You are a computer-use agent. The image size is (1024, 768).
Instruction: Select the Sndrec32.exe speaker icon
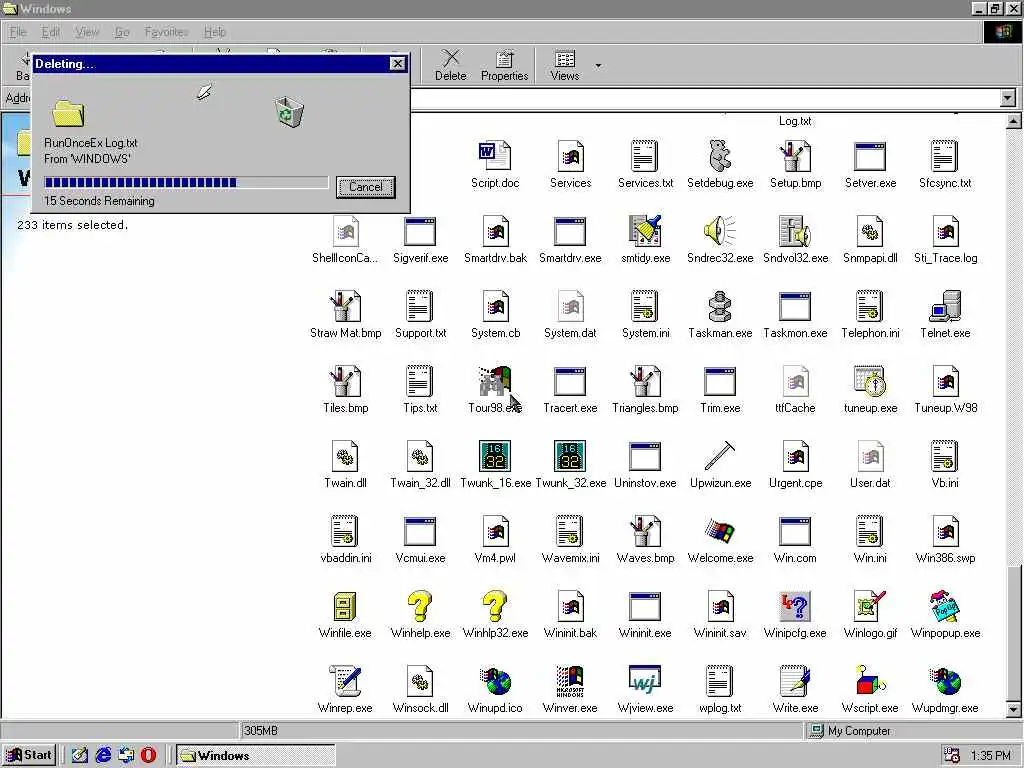720,231
